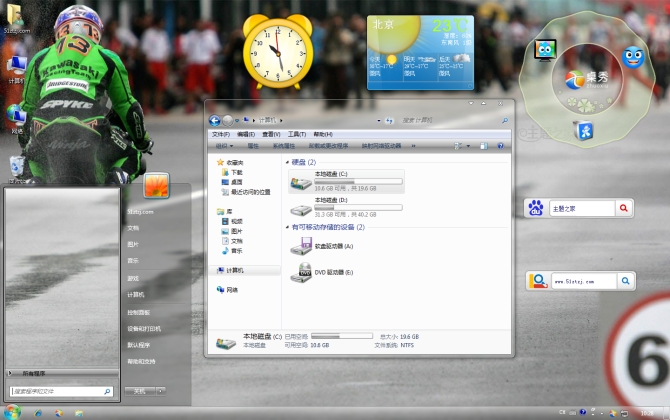The image size is (670, 420).
Task: Open shutdown options arrow next to 关机
Action: tap(161, 391)
